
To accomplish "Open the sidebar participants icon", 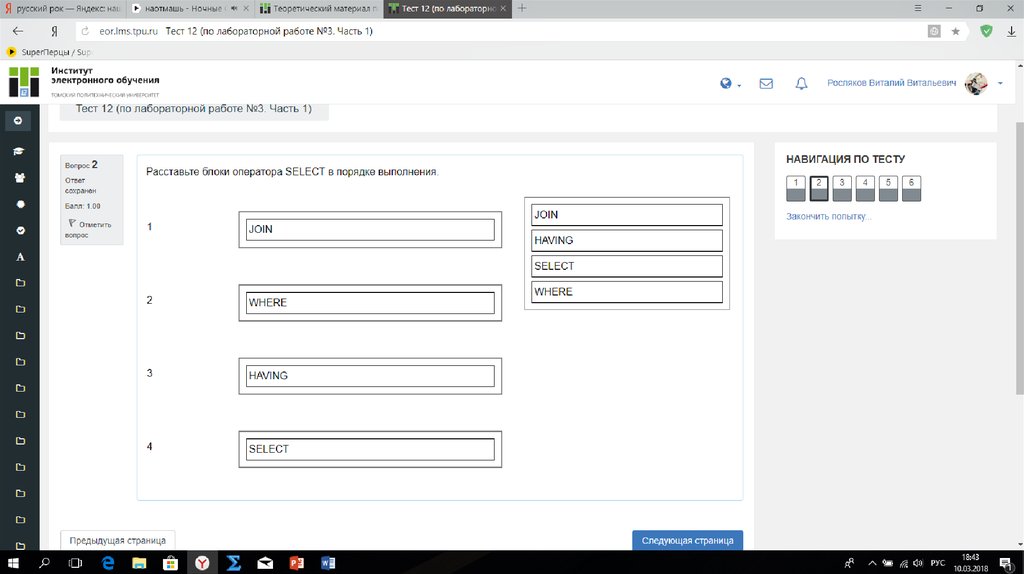I will click(x=20, y=178).
